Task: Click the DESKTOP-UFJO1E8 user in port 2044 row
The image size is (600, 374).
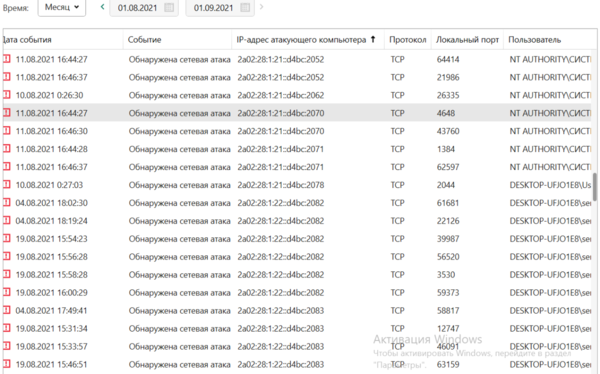Action: coord(550,185)
